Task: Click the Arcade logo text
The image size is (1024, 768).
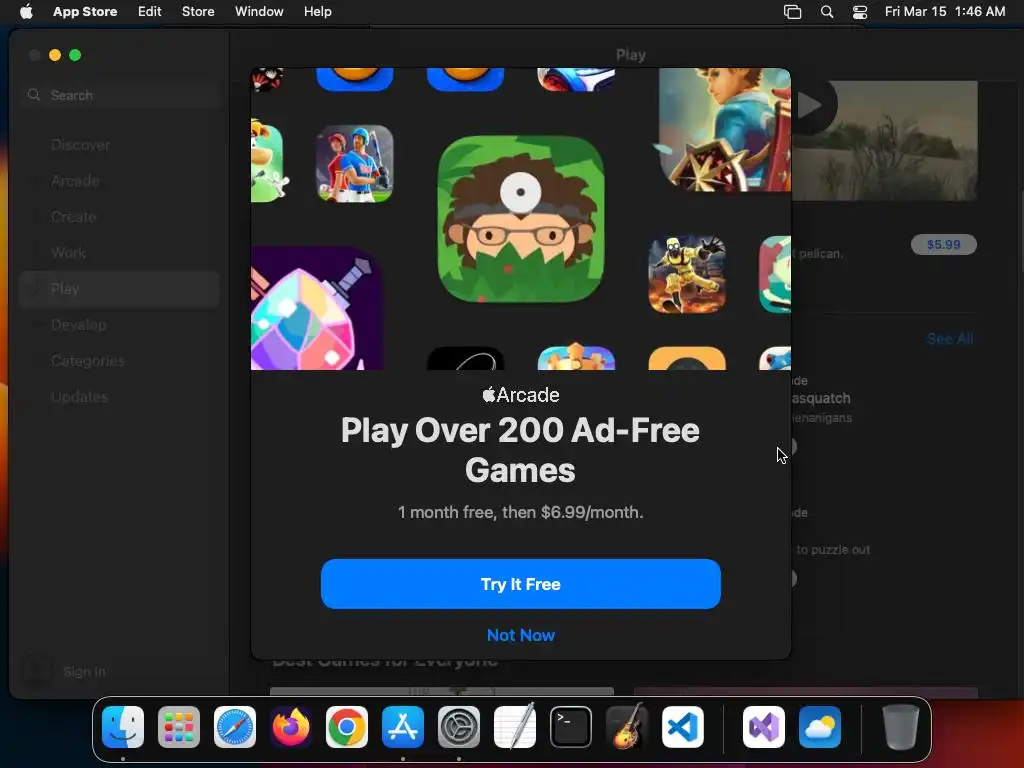Action: coord(520,394)
